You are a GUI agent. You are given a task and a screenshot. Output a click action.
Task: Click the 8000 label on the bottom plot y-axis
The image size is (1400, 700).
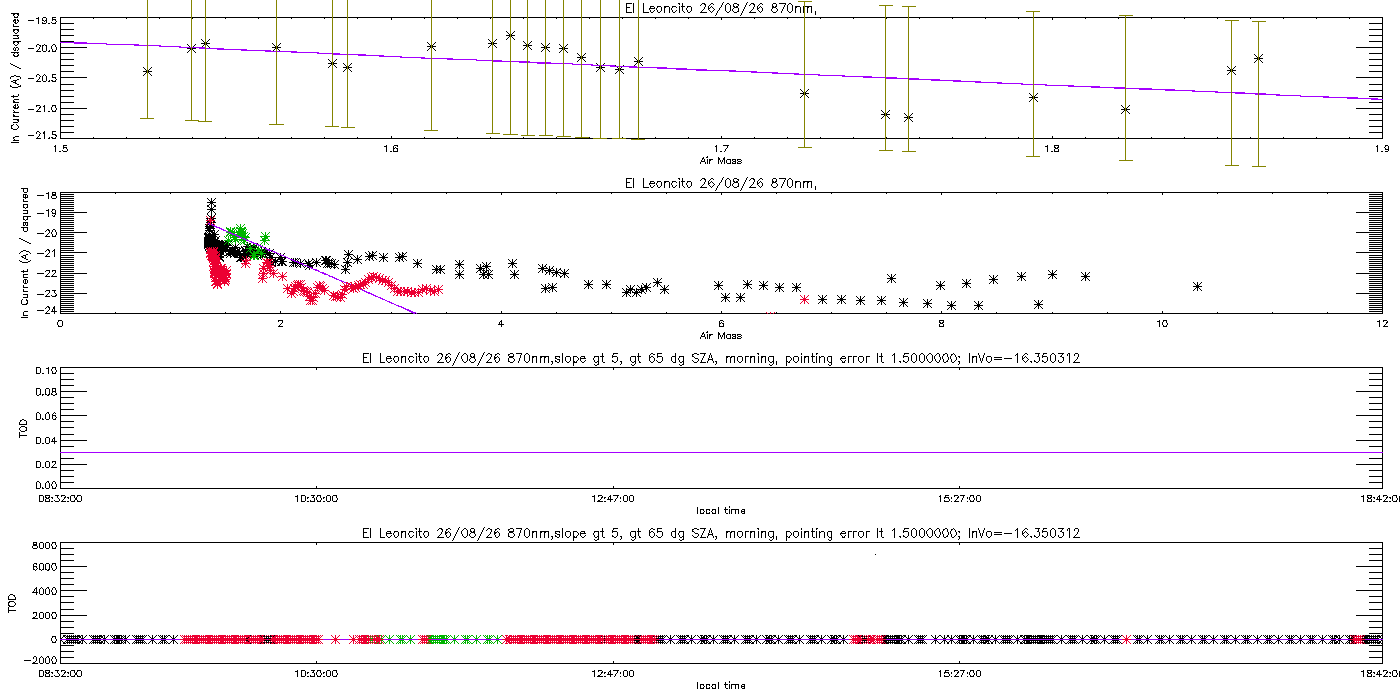click(x=42, y=546)
